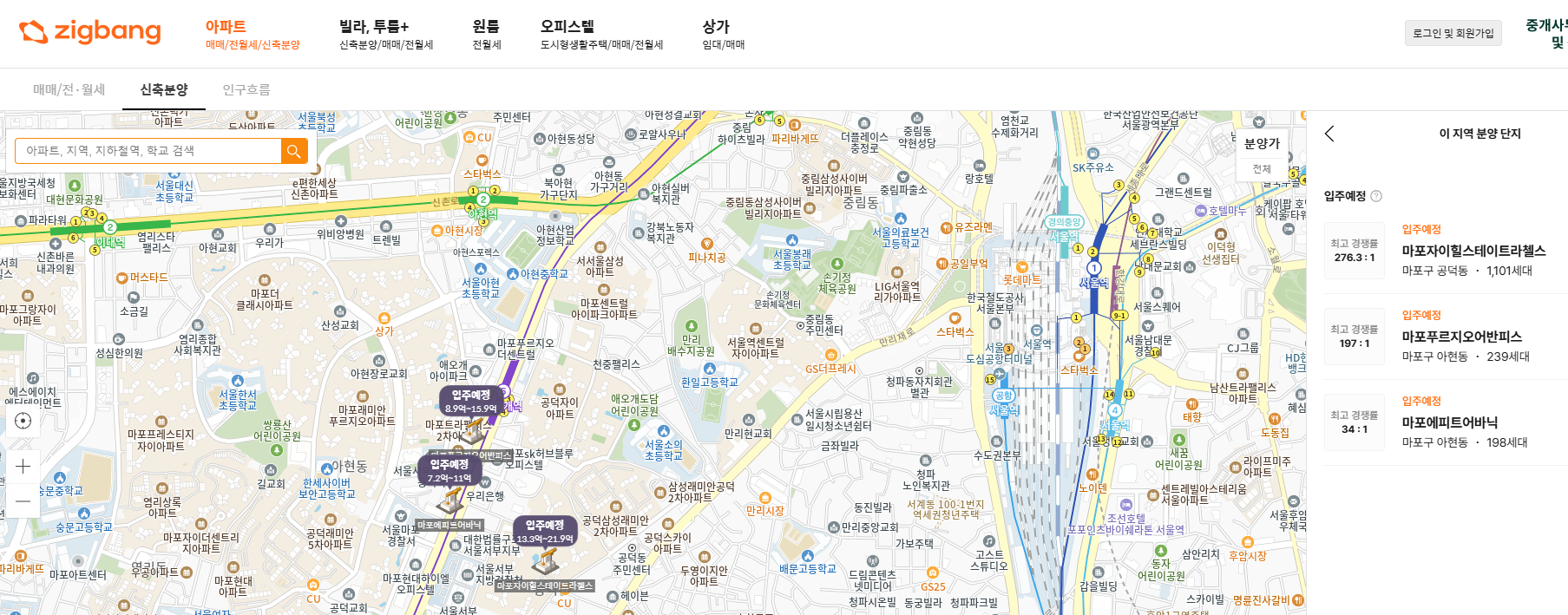Click the GS더프레시 store pin
This screenshot has width=1568, height=615.
click(x=831, y=355)
